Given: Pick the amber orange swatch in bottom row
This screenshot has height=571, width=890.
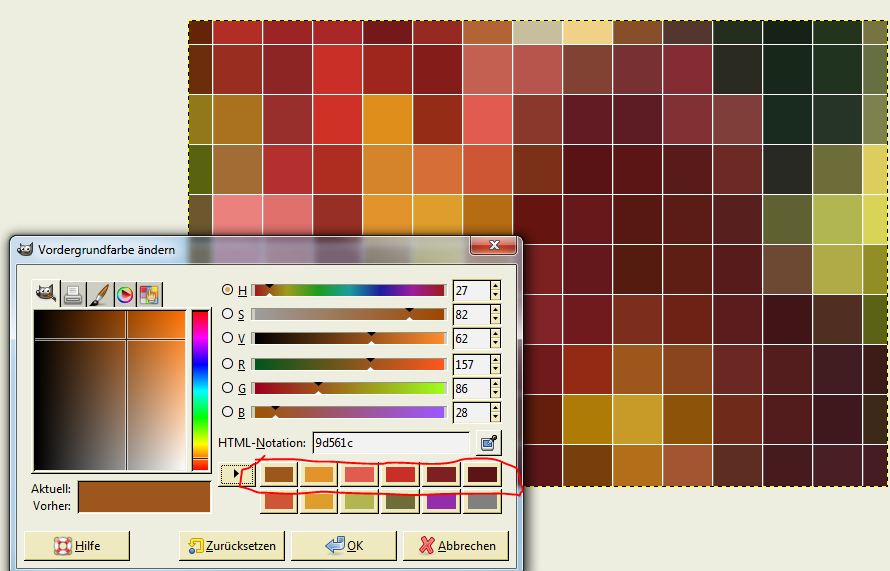Looking at the screenshot, I should point(319,502).
